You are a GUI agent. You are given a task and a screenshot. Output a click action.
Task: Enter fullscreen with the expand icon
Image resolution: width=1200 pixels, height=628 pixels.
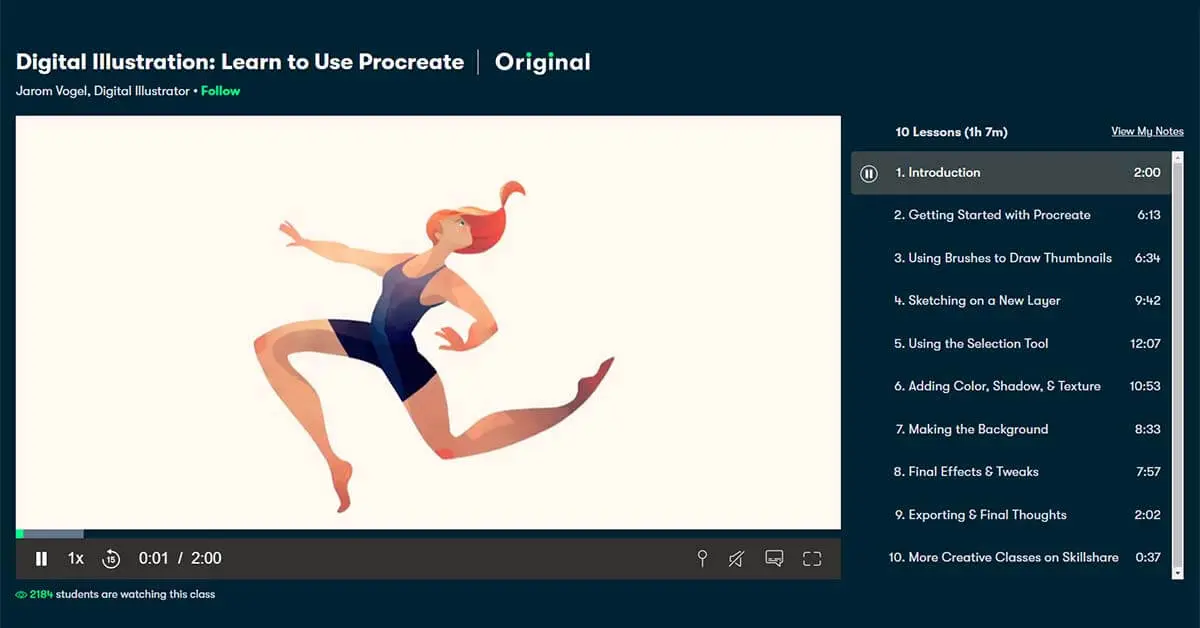click(x=812, y=559)
